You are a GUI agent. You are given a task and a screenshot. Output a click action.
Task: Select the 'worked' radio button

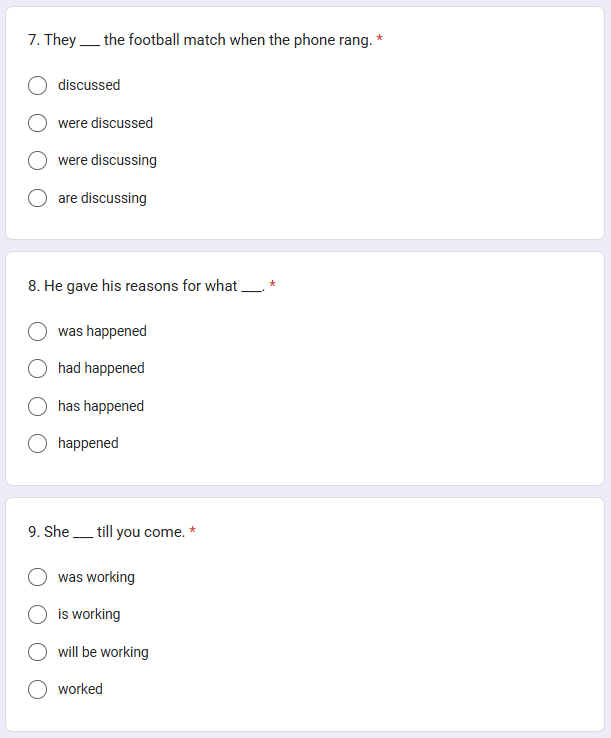point(38,689)
